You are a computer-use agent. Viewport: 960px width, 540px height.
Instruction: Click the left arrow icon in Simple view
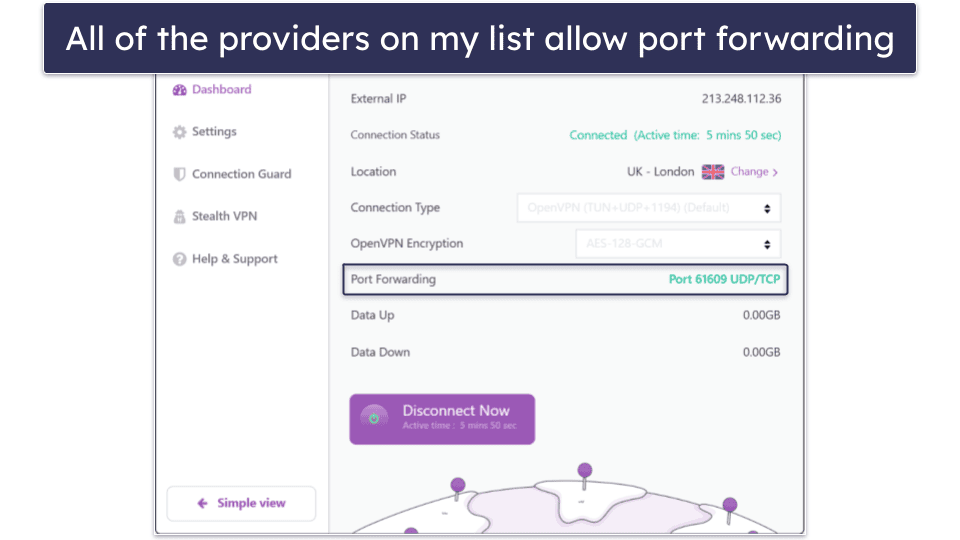[x=202, y=504]
